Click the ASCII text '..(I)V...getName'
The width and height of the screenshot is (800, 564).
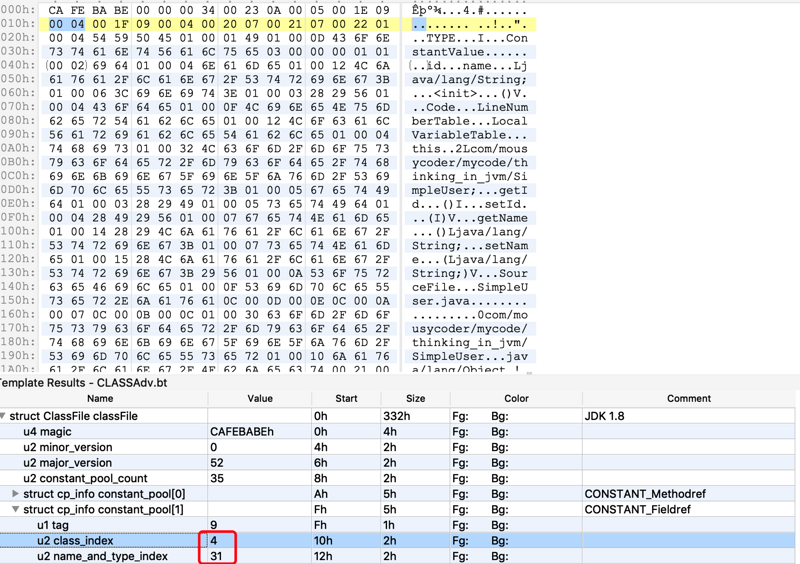point(470,218)
